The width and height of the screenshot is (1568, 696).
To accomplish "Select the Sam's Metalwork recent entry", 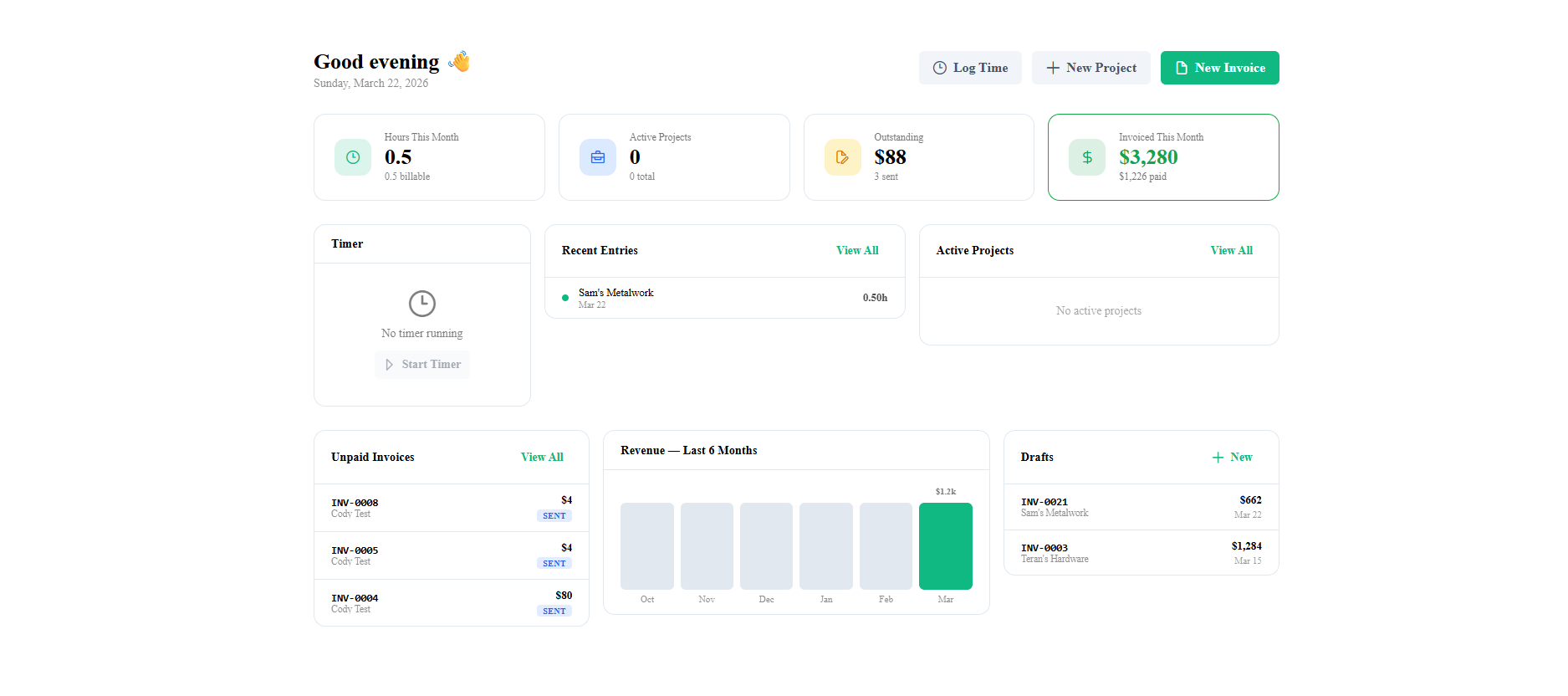I will tap(724, 298).
